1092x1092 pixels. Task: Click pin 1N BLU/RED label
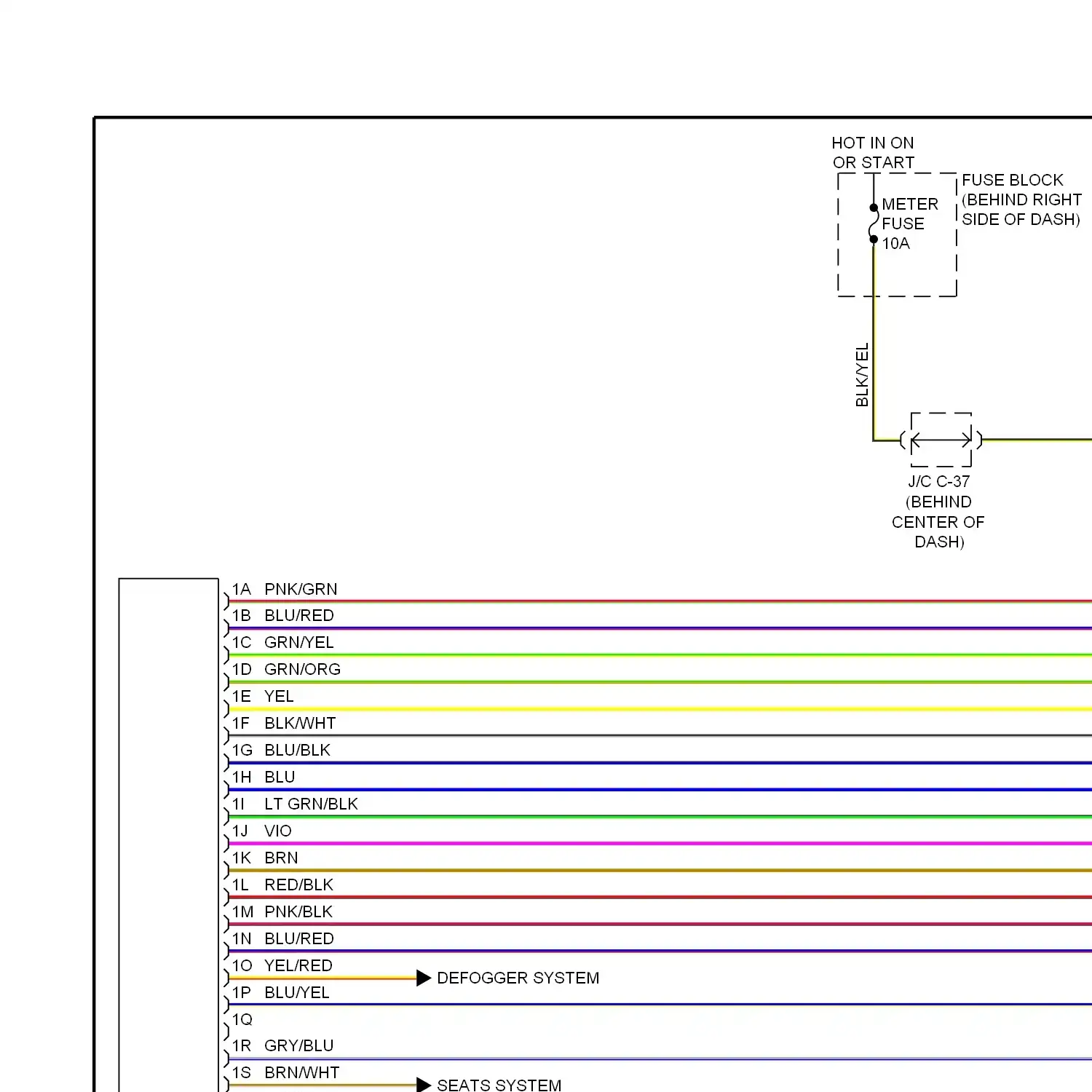pos(283,938)
